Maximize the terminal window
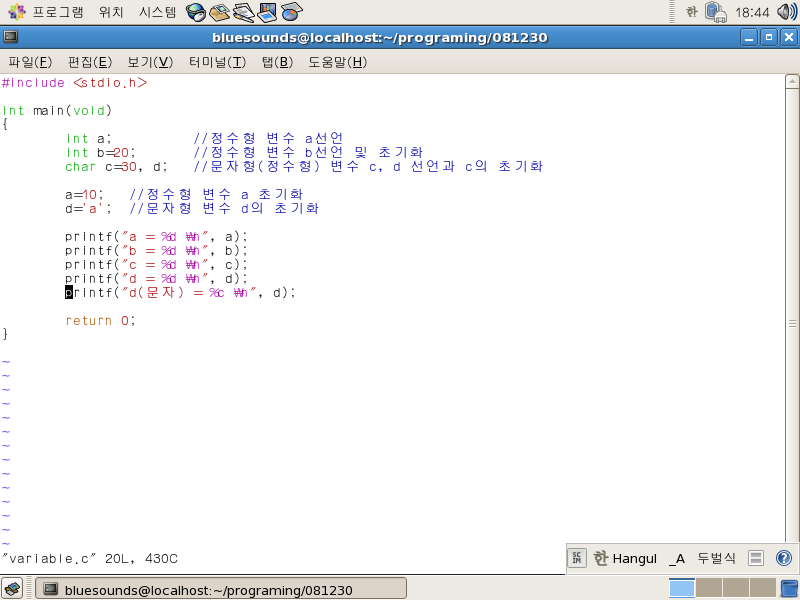 (x=769, y=37)
